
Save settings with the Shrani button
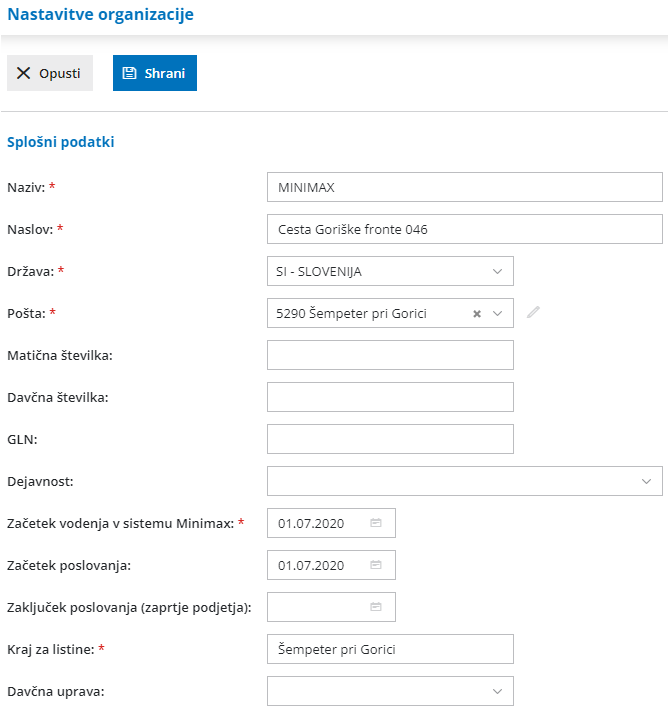[x=155, y=73]
